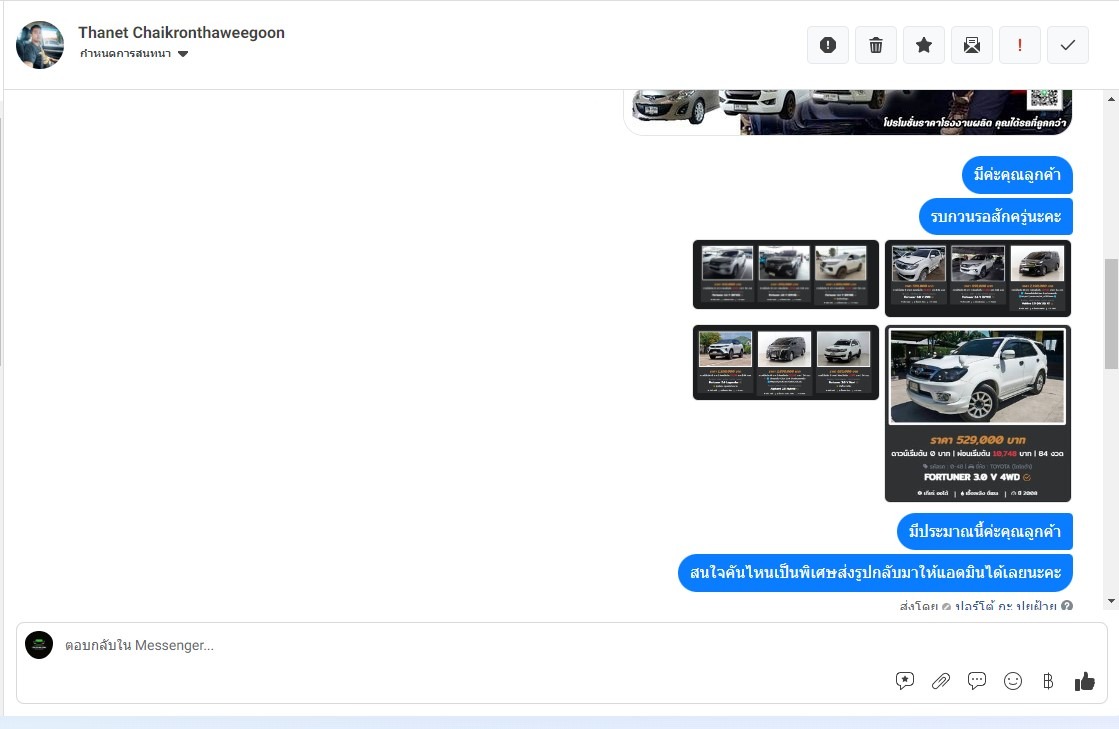Send a thumbs-up like
This screenshot has width=1119, height=729.
tap(1085, 681)
